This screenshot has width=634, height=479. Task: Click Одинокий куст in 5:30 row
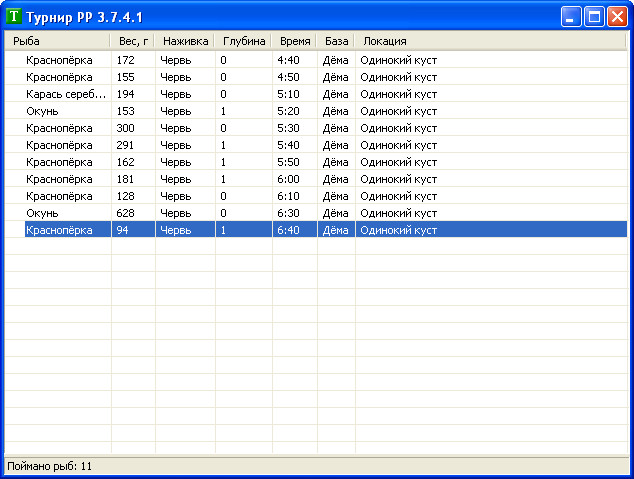pyautogui.click(x=399, y=128)
